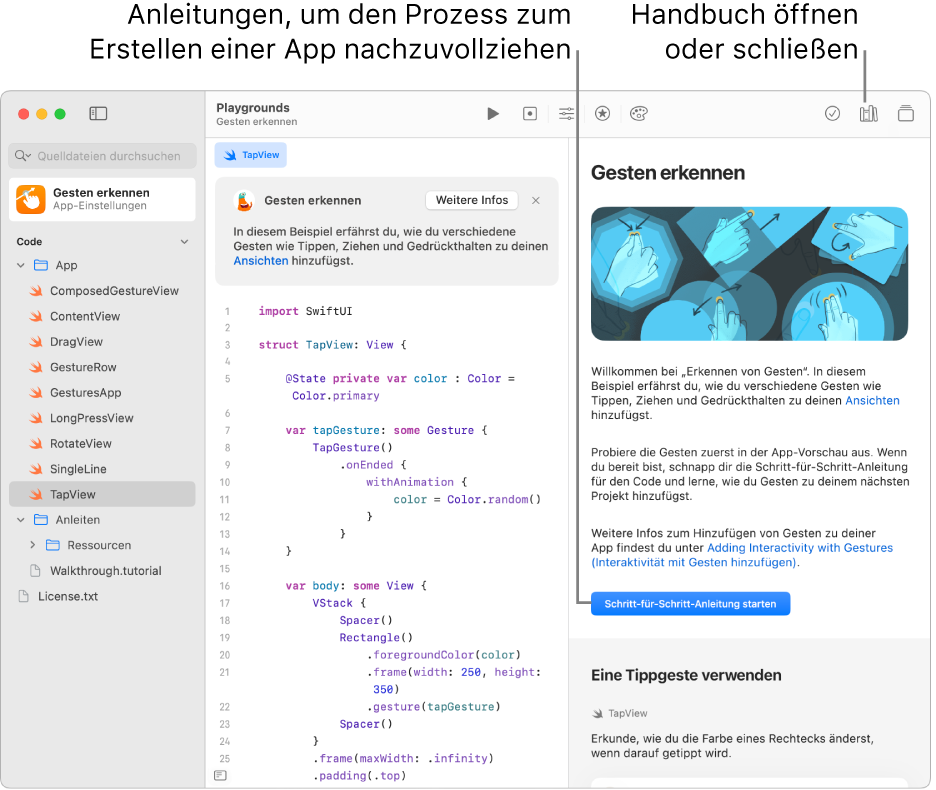Click the Gesten erkennen app icon

(x=30, y=199)
